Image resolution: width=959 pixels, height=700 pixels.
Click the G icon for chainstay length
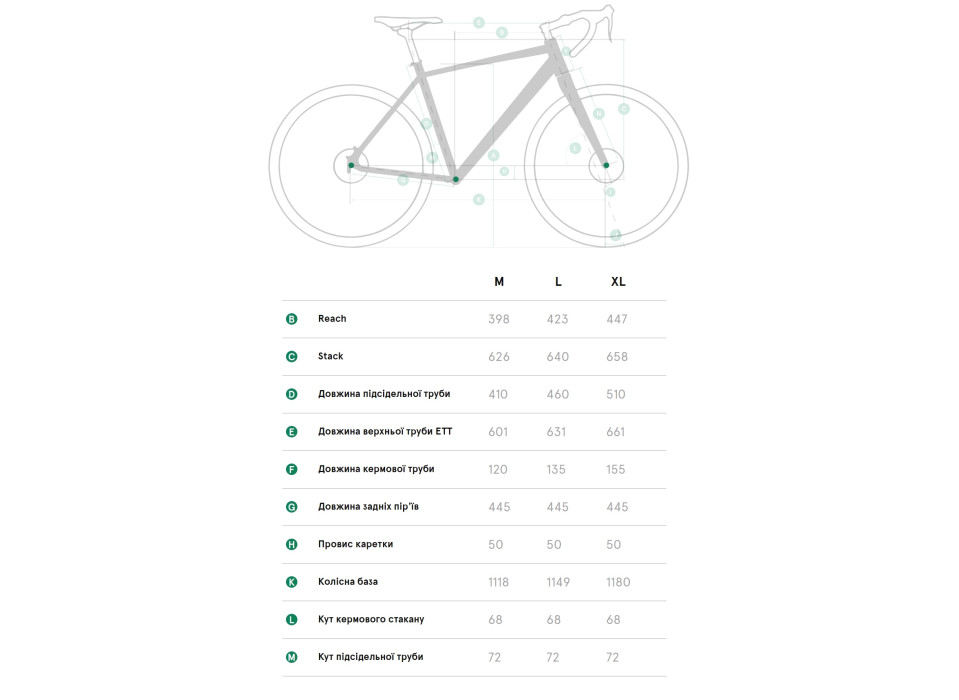tap(292, 507)
